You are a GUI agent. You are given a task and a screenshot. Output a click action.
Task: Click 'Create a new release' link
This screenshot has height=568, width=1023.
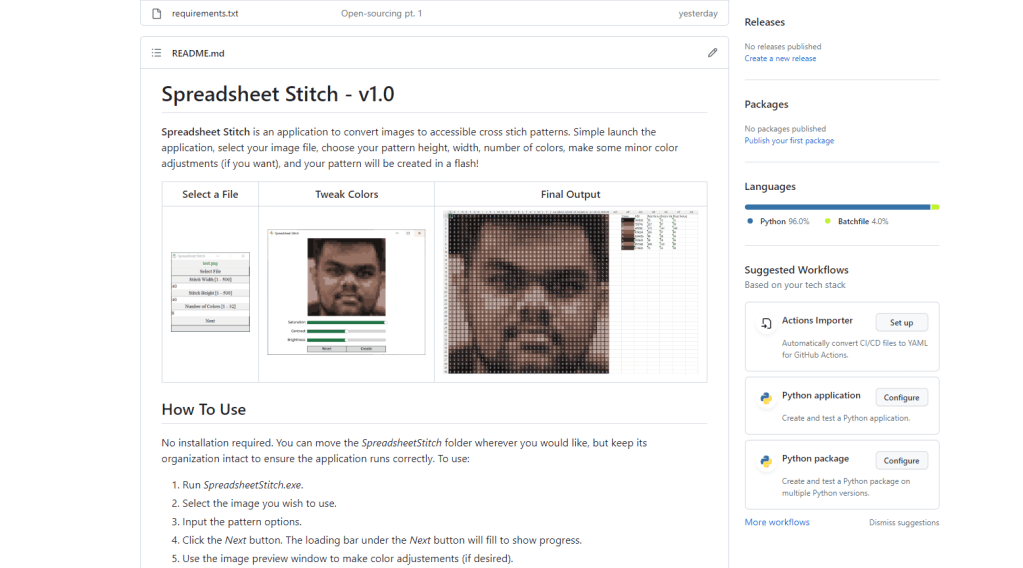tap(780, 59)
